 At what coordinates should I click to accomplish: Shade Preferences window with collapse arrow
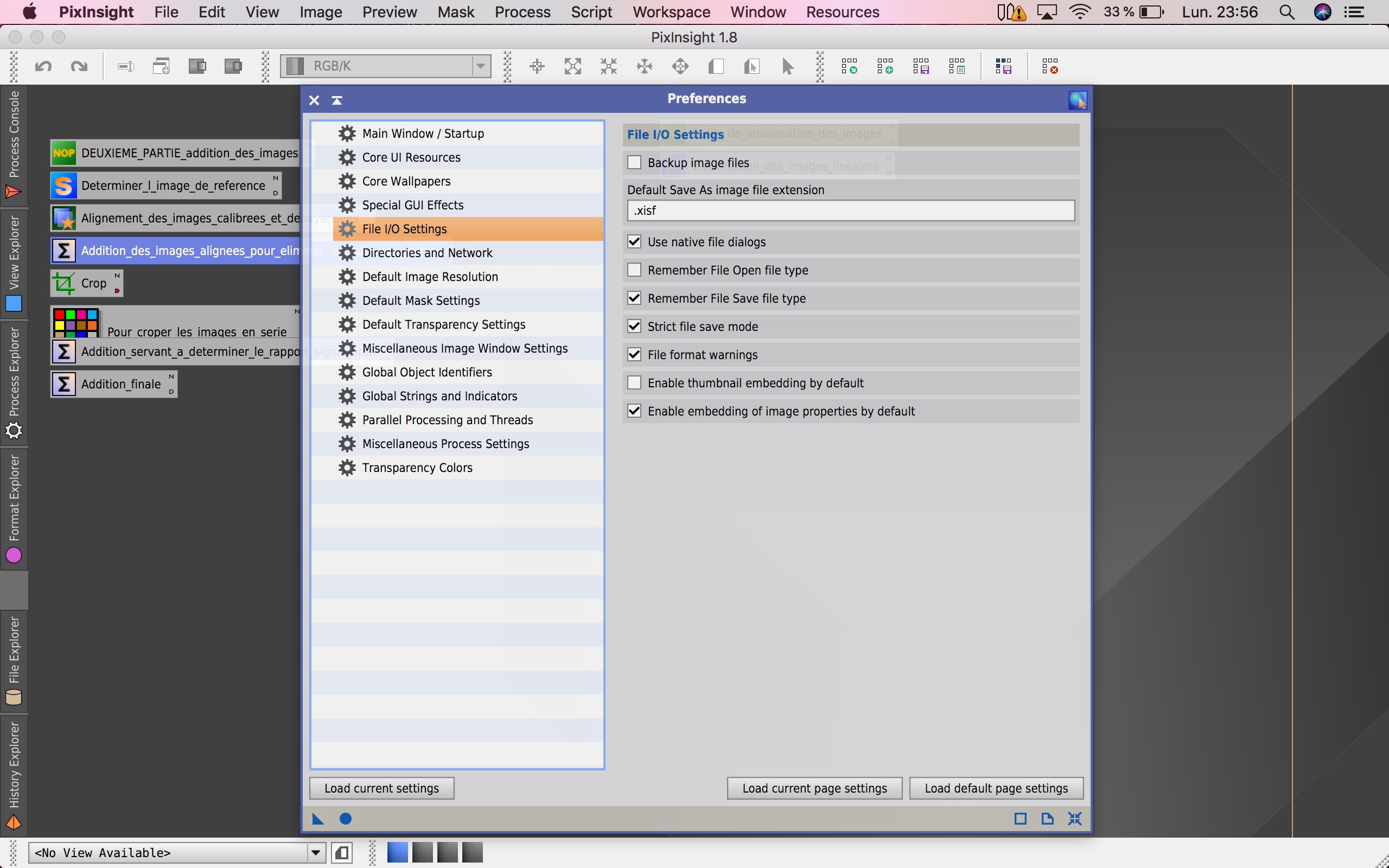tap(337, 100)
